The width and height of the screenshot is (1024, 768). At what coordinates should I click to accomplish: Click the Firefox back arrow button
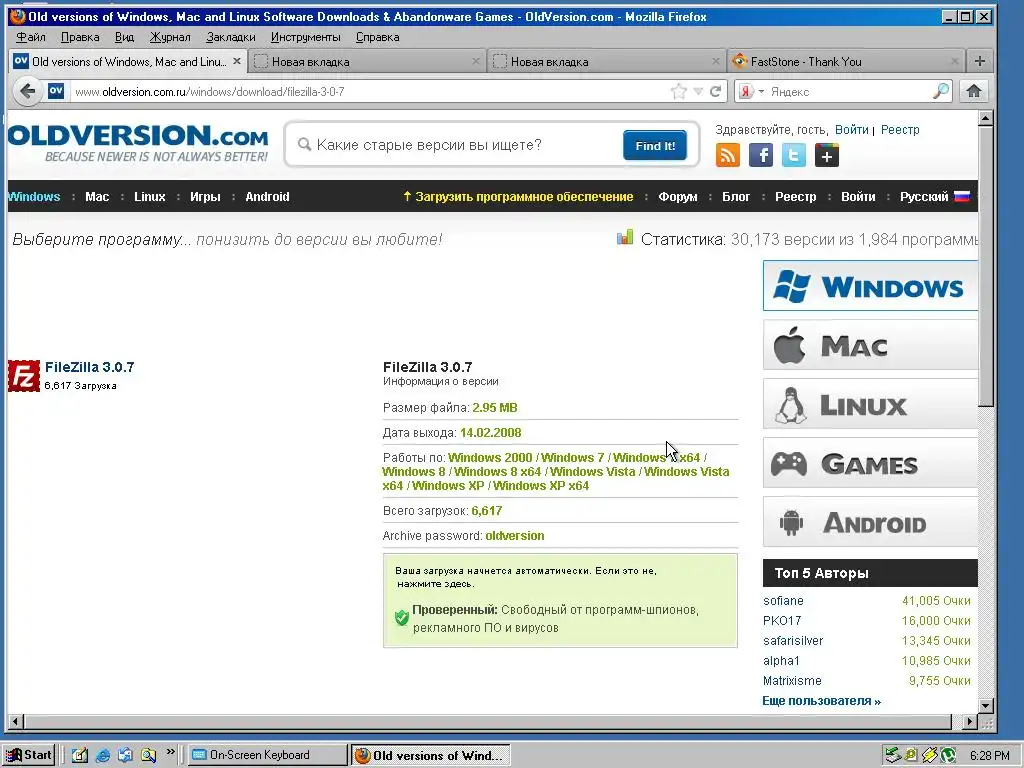pos(27,91)
